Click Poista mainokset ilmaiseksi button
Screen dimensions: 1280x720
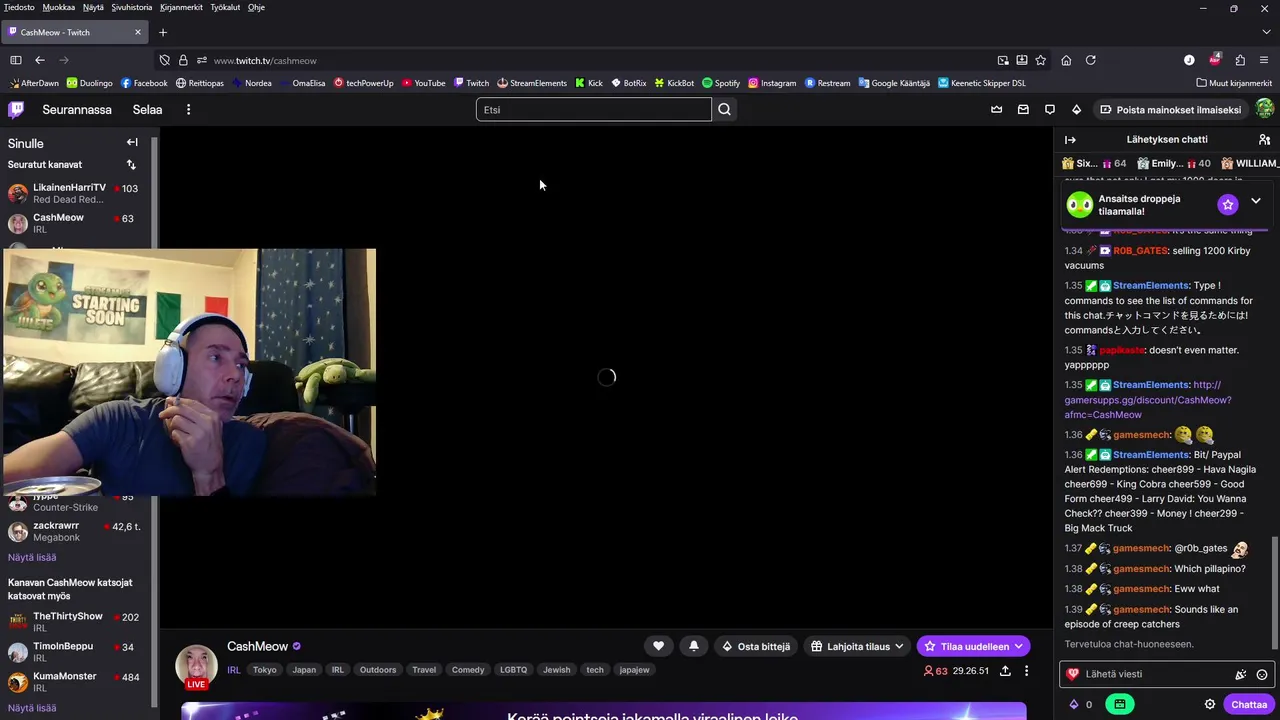click(1169, 110)
